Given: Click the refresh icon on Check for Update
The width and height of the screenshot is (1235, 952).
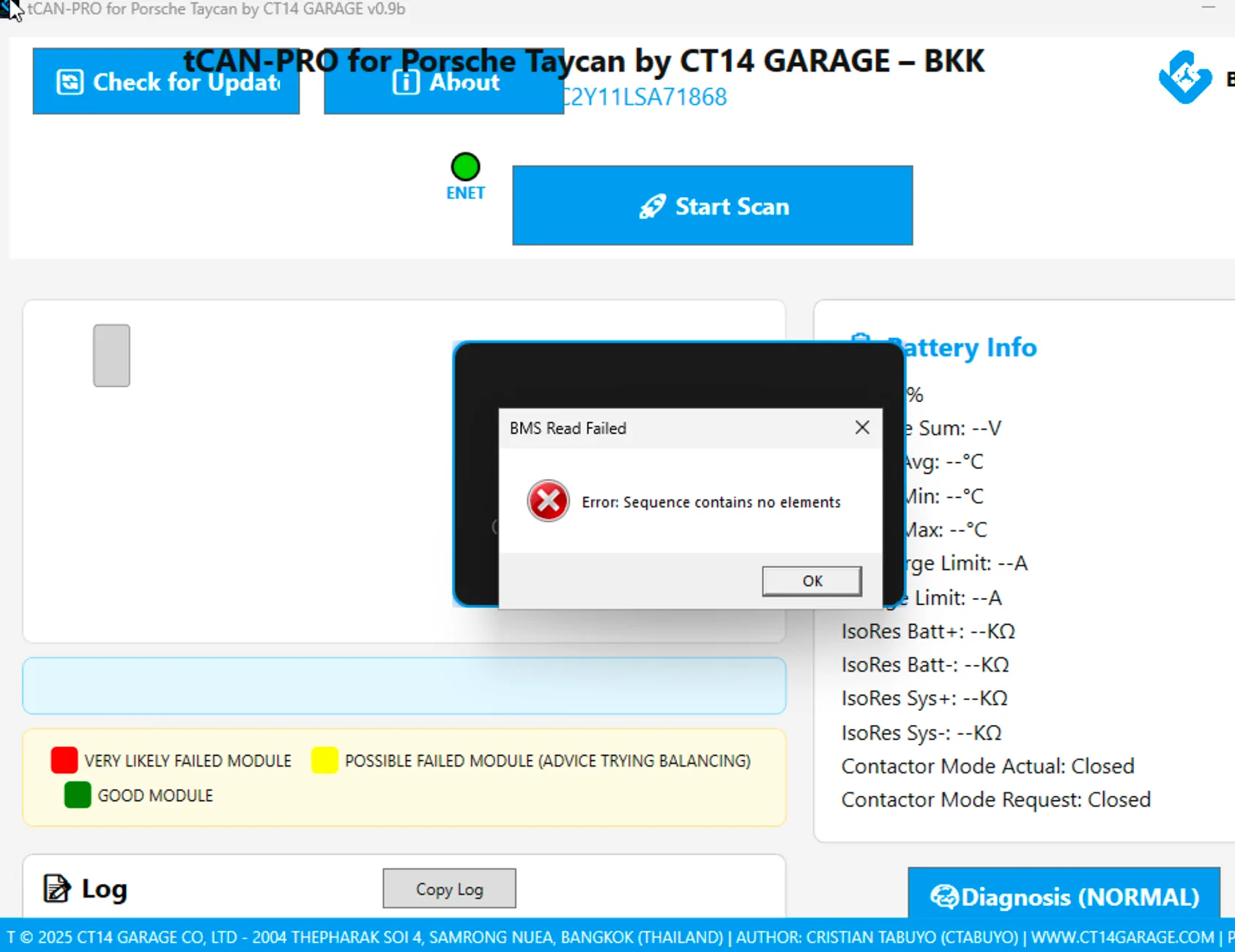Looking at the screenshot, I should (70, 82).
